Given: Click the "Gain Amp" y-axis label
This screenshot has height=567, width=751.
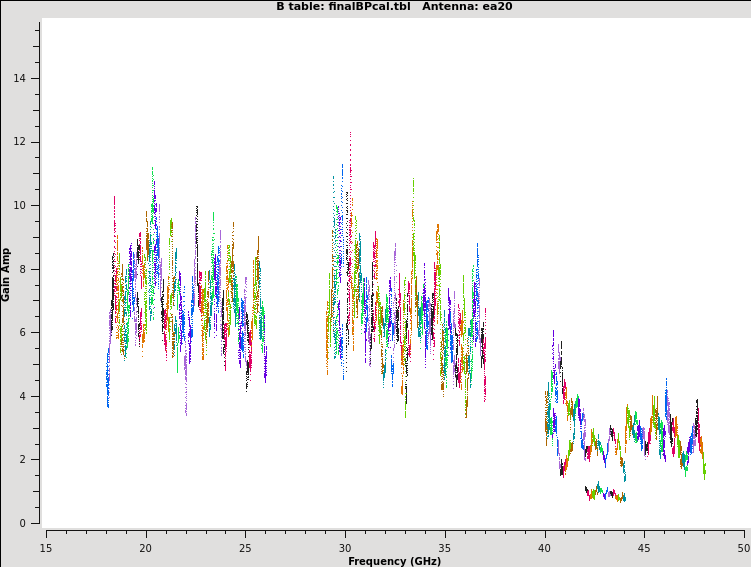Looking at the screenshot, I should (6, 274).
